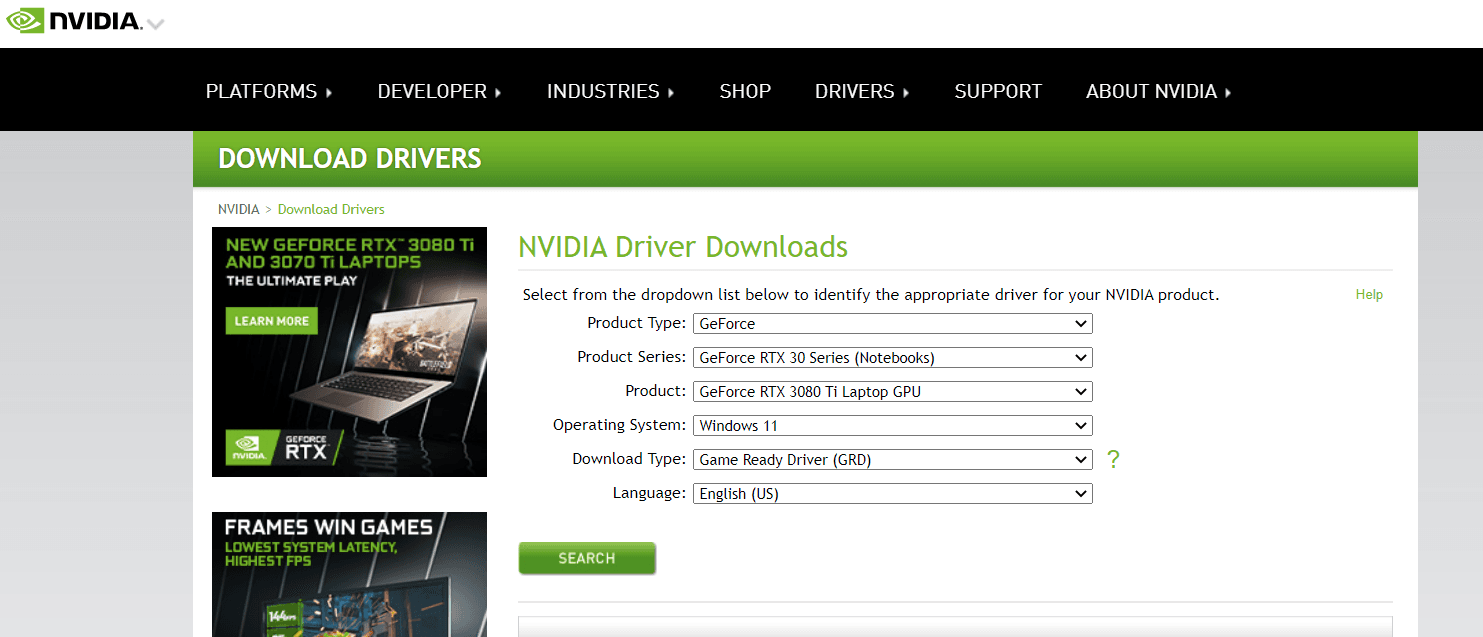This screenshot has height=637, width=1483.
Task: Click the LEARN MORE button in the banner
Action: coord(271,320)
